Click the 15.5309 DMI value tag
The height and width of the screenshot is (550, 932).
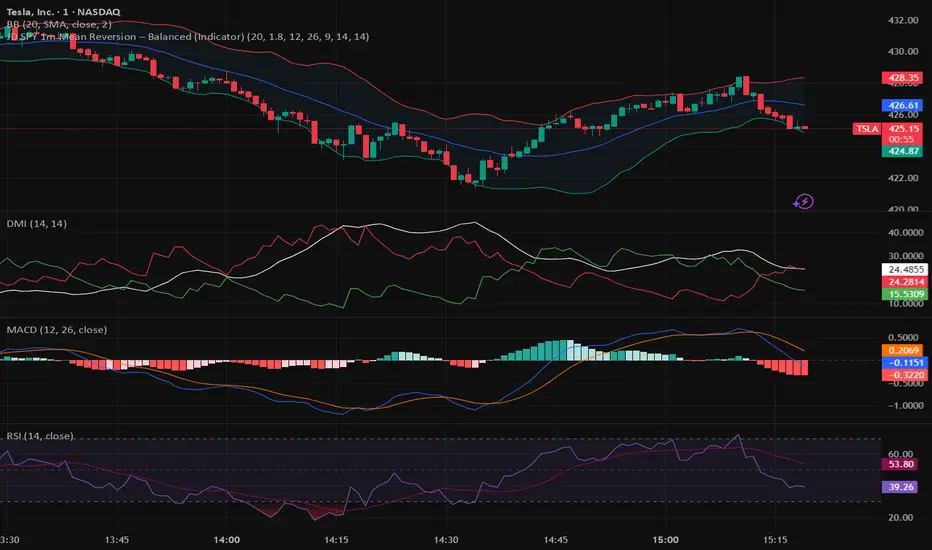[x=905, y=294]
